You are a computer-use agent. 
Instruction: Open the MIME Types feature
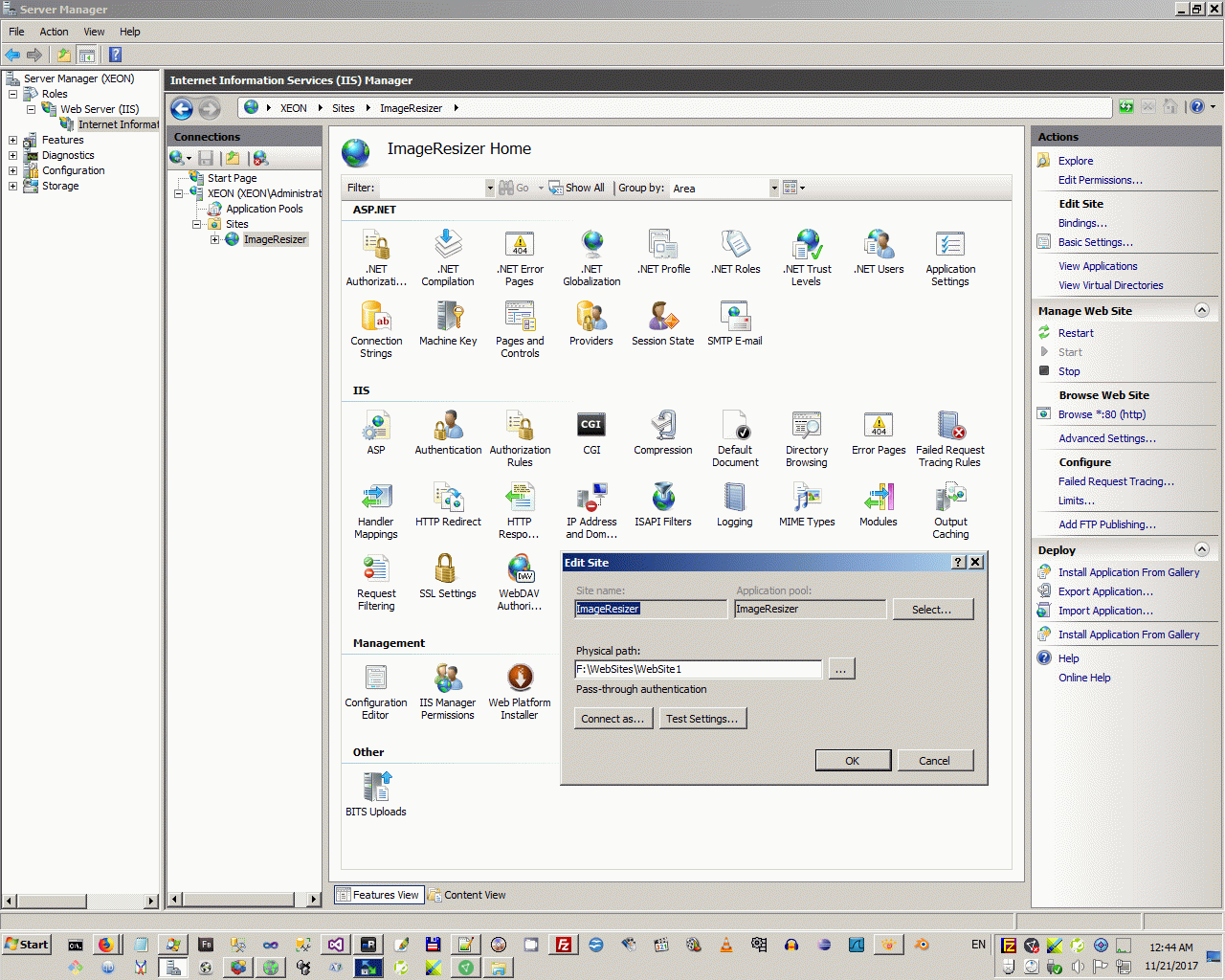(807, 504)
